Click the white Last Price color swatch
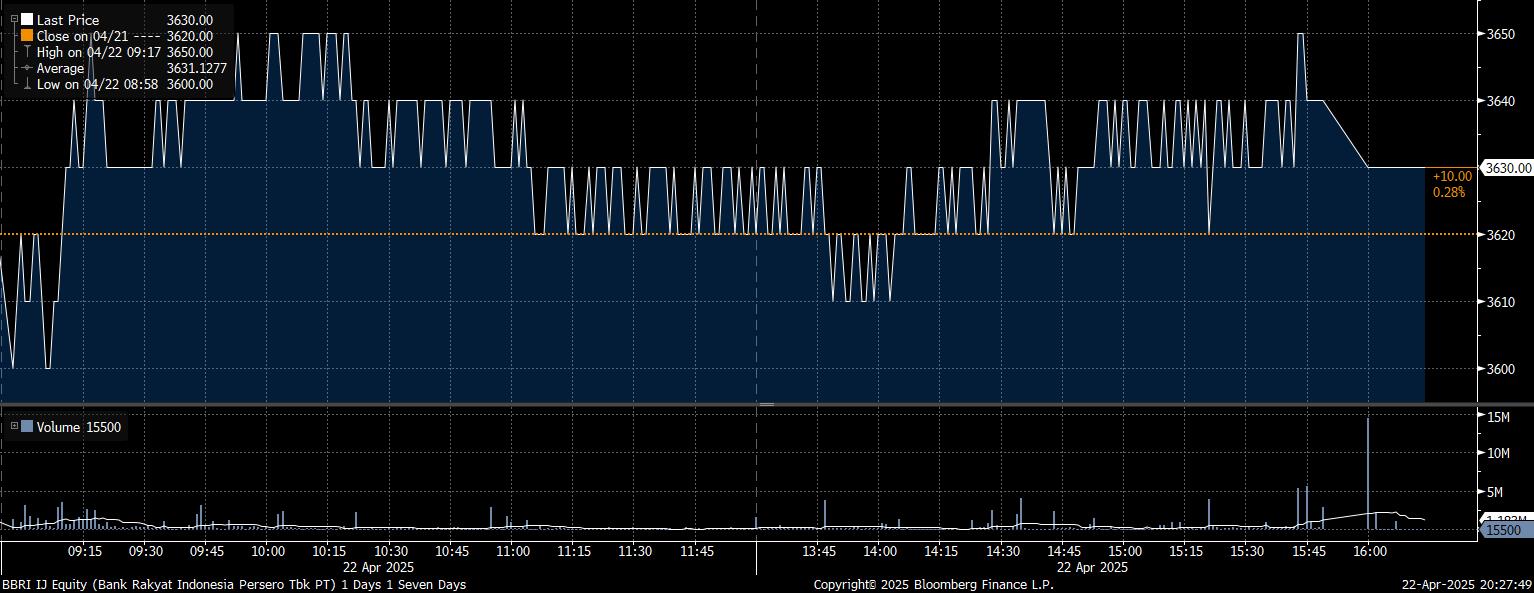1534x593 pixels. (x=27, y=20)
